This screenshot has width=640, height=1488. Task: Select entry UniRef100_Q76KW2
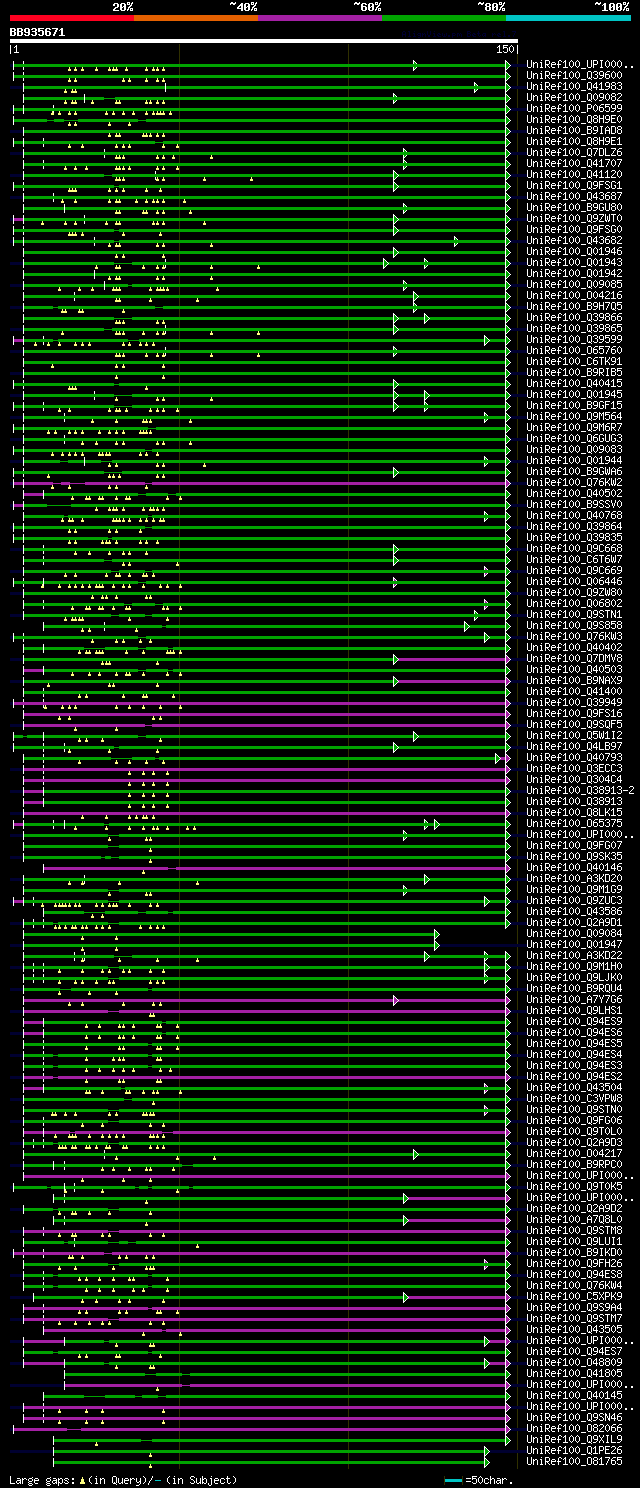coord(574,483)
